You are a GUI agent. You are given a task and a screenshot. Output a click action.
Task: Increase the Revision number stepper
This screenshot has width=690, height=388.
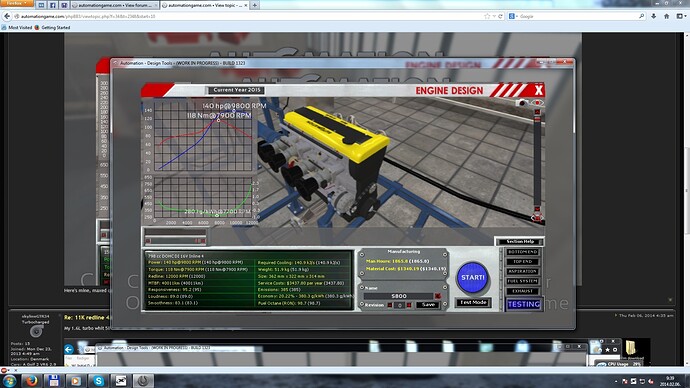point(409,305)
